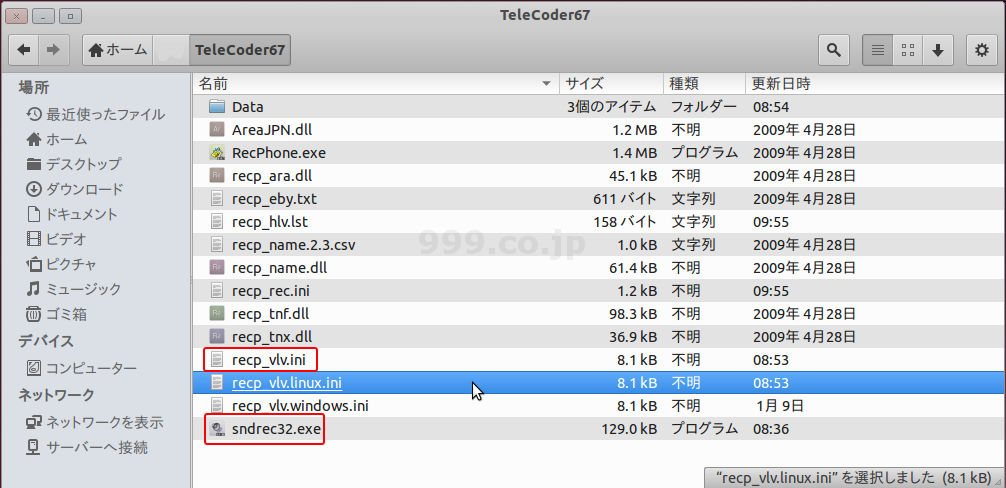Open ミュージック in the sidebar

point(73,289)
